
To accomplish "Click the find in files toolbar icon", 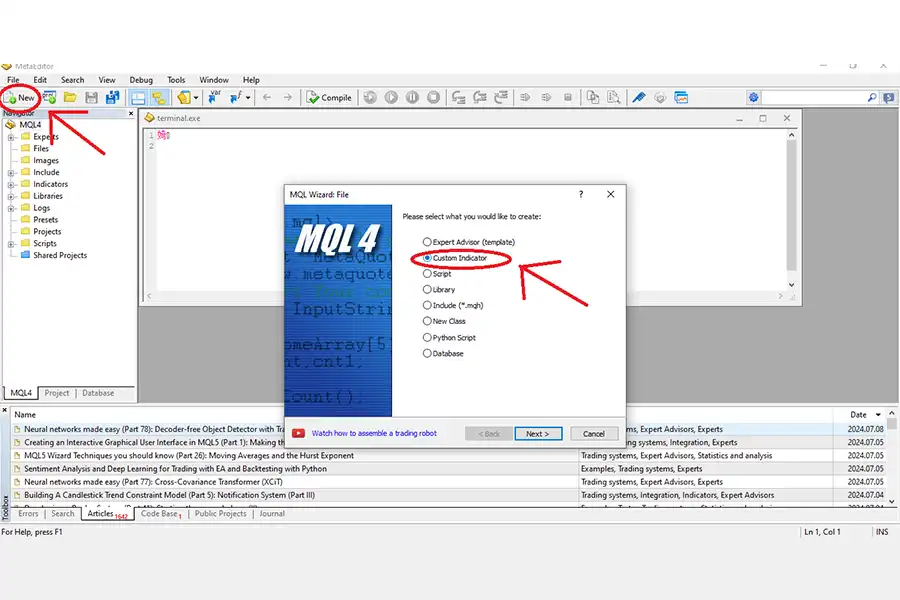I will (614, 98).
